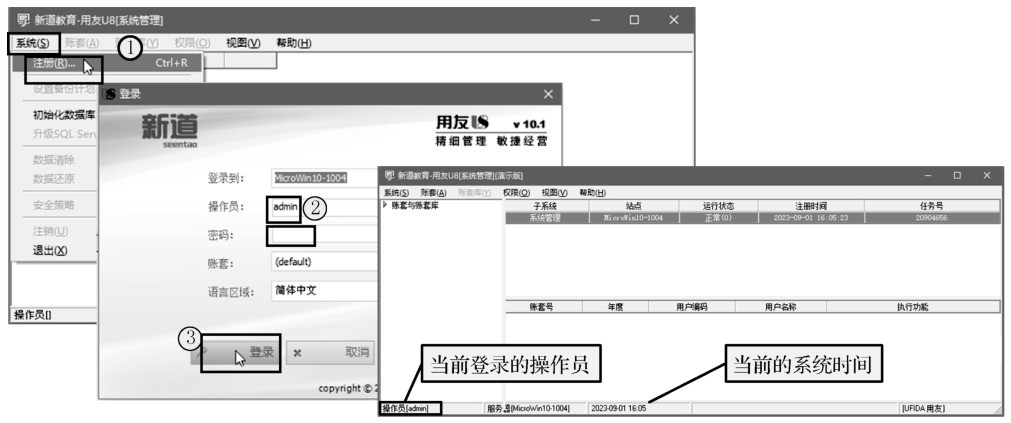This screenshot has width=1011, height=423.
Task: Click app icon in 演示版 window title bar
Action: [389, 175]
